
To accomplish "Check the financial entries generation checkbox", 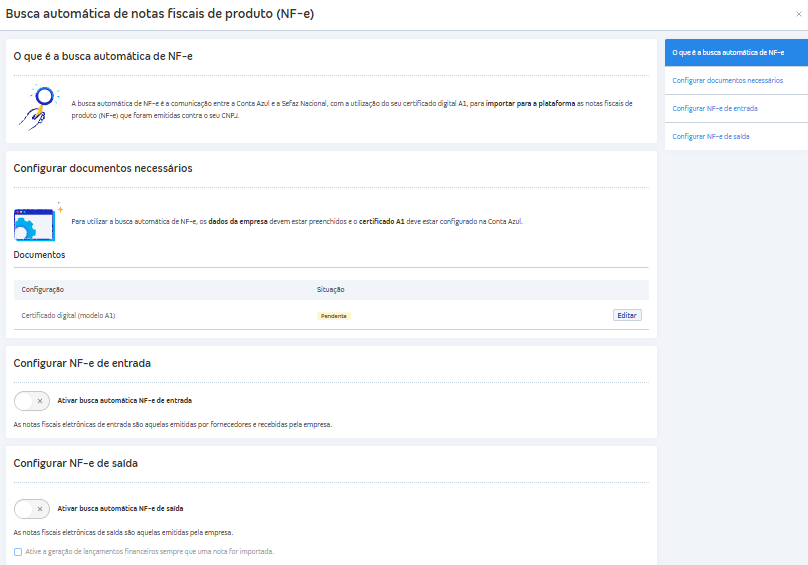I will pos(18,552).
